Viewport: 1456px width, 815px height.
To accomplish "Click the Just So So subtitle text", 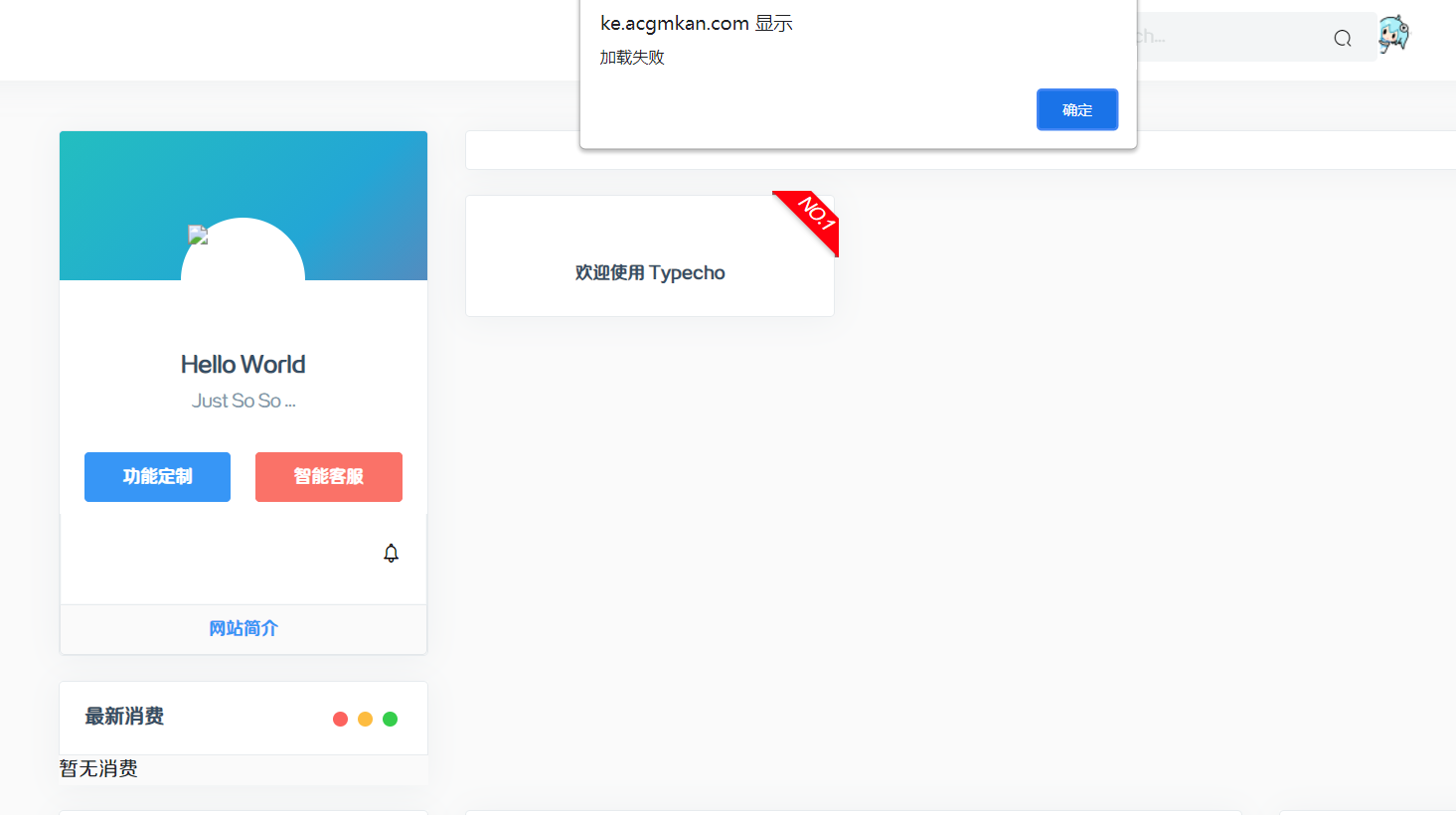I will coord(243,400).
